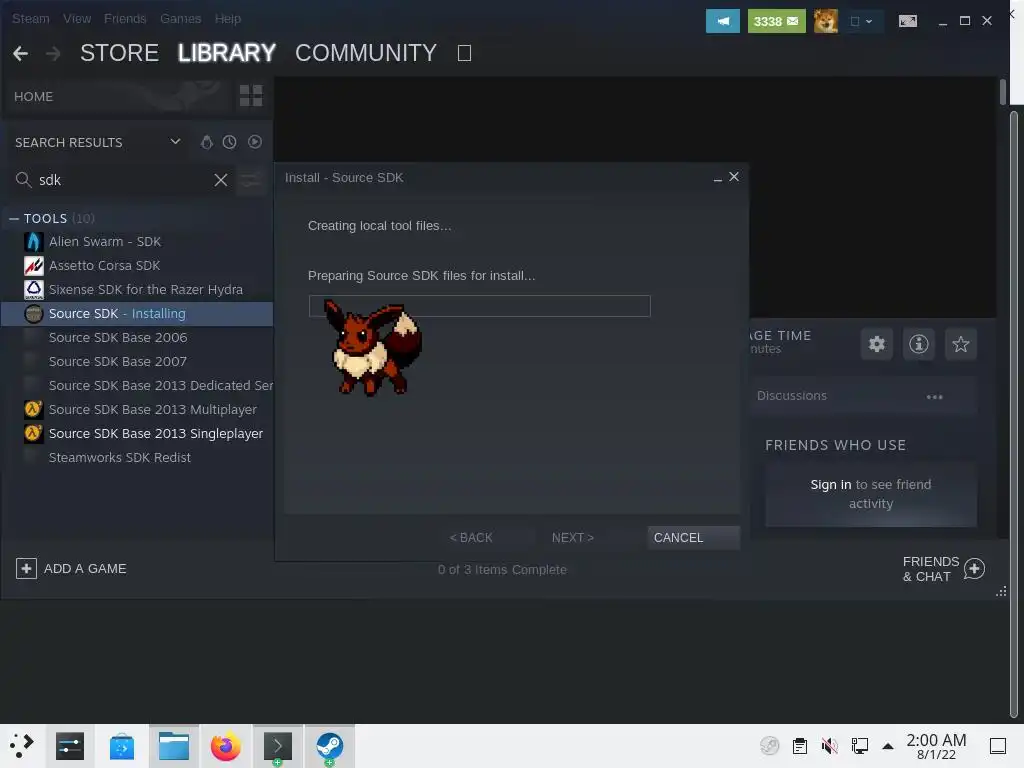
Task: Open the user avatar profile
Action: click(825, 21)
